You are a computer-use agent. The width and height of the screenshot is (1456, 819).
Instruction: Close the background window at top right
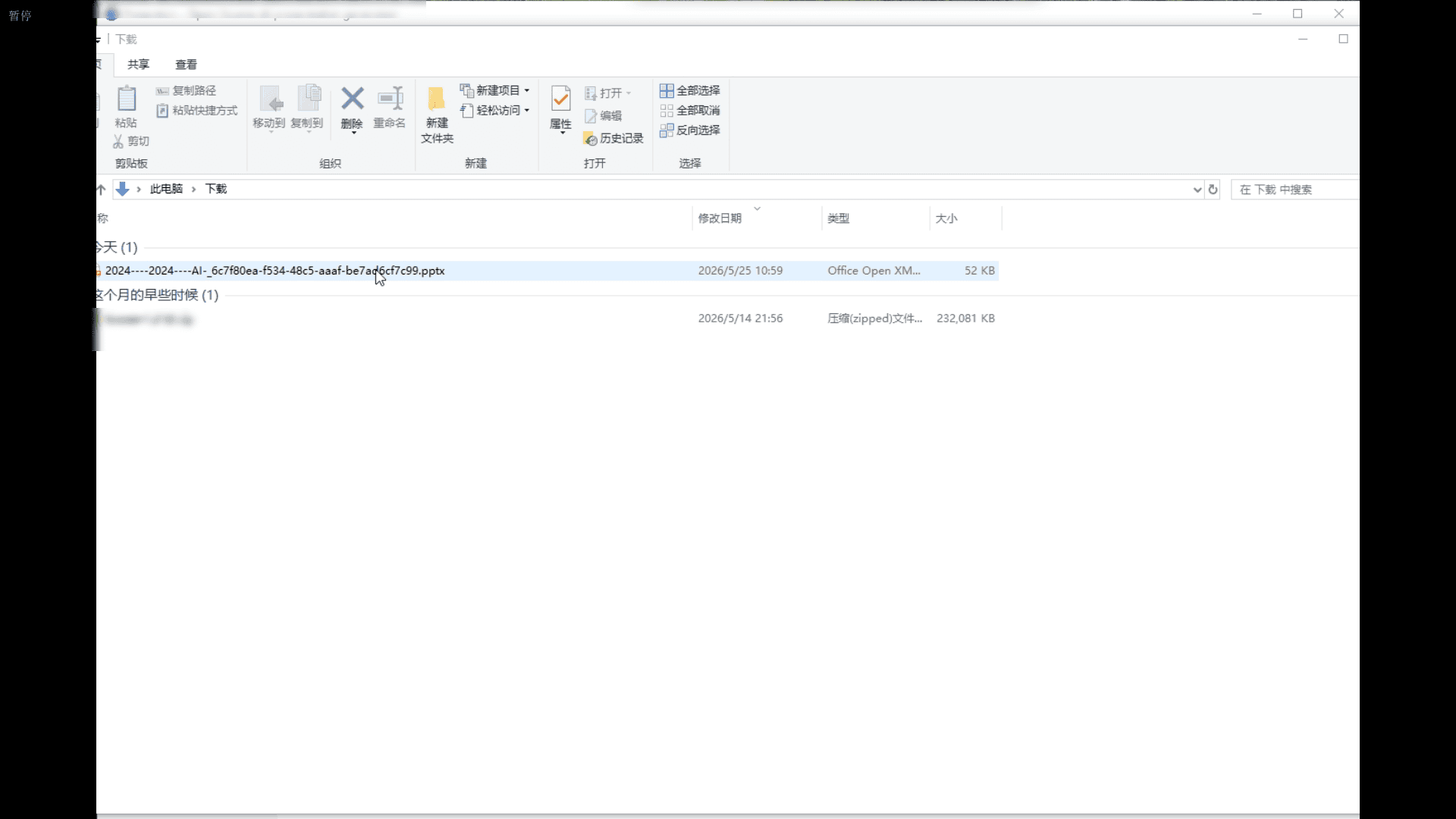1338,14
